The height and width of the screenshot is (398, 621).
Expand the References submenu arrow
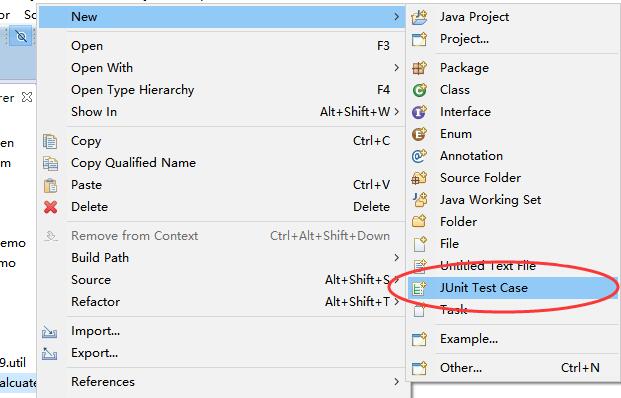[x=396, y=382]
